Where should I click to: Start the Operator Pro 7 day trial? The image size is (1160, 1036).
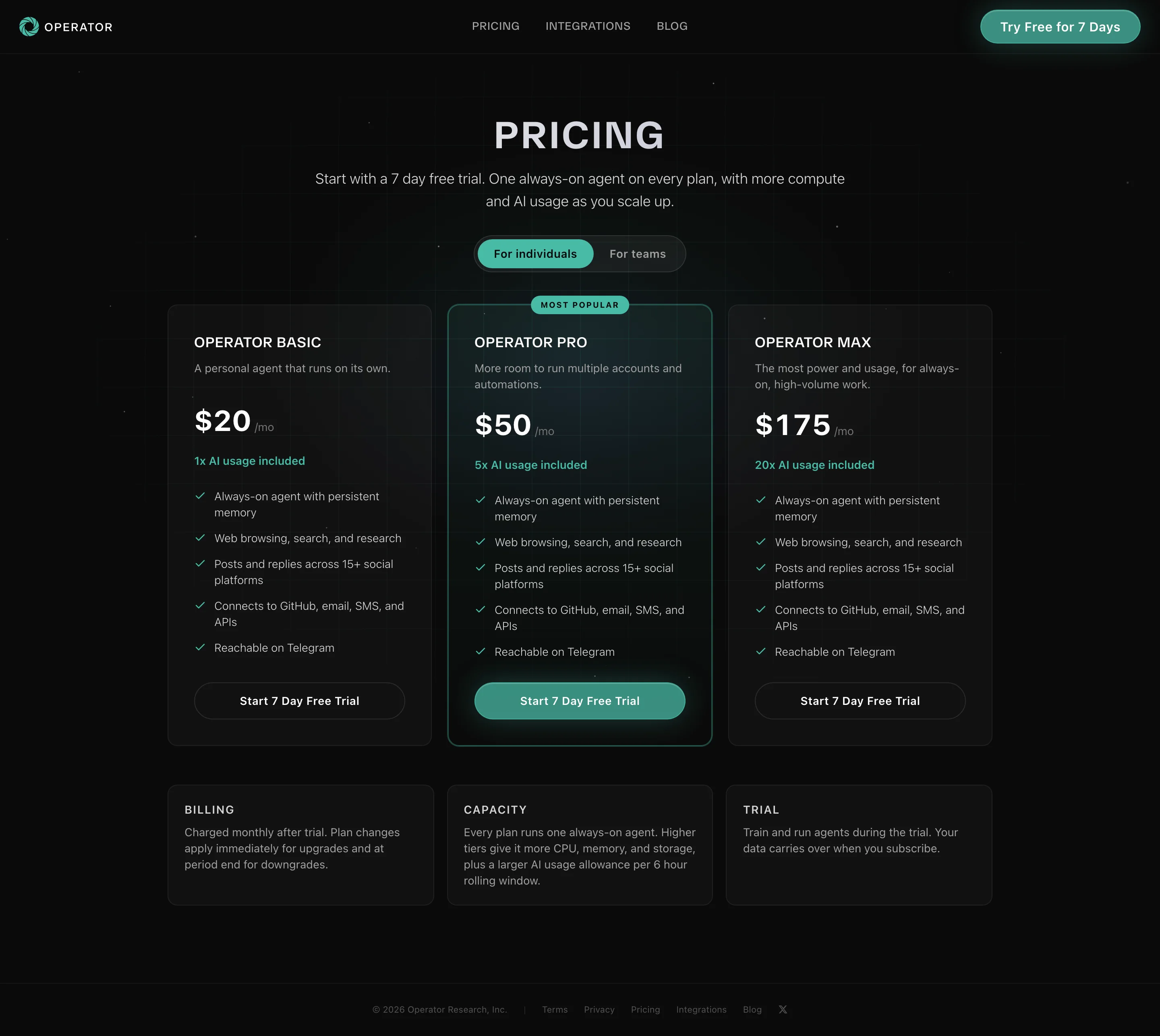(580, 701)
